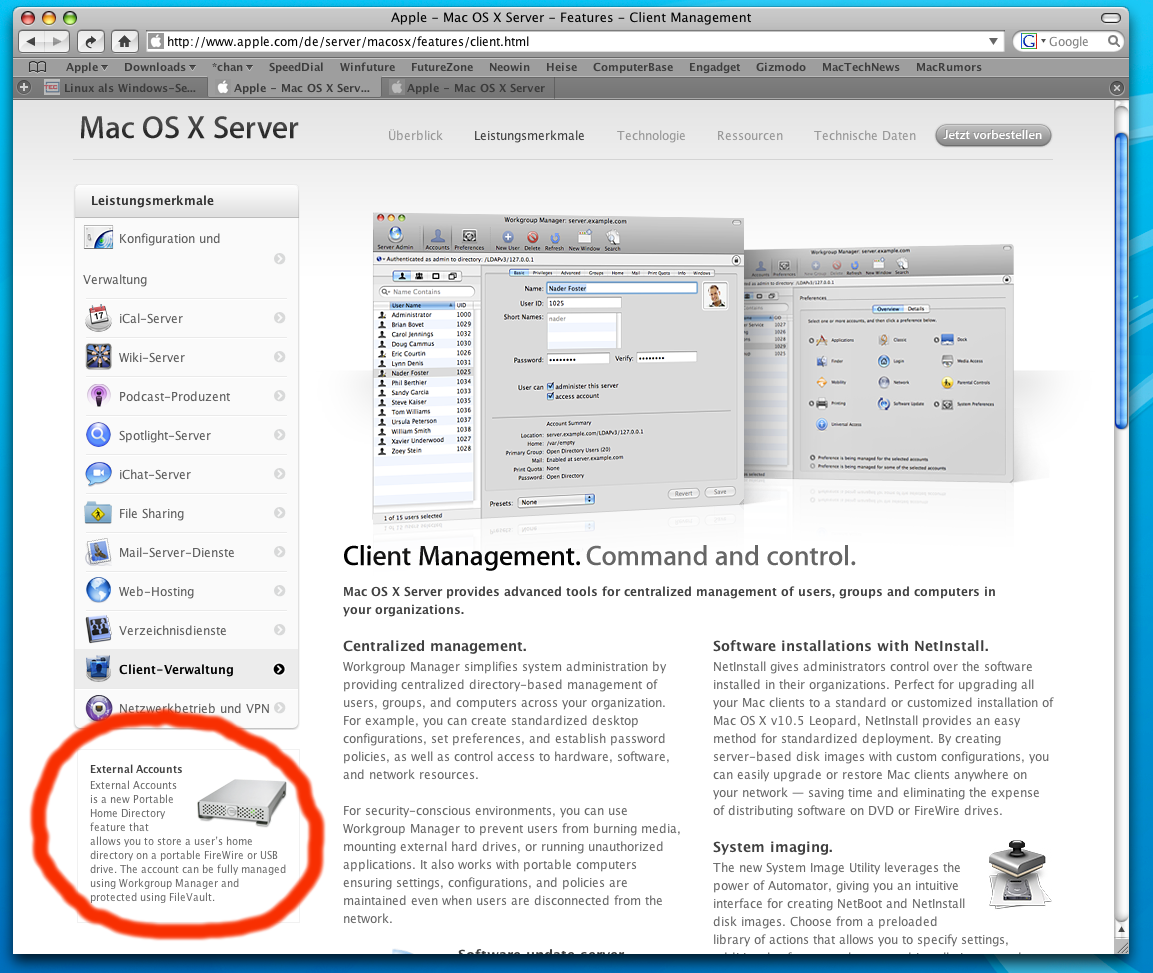This screenshot has height=973, width=1153.
Task: Open the Verzeichnisdienste link
Action: tap(173, 630)
